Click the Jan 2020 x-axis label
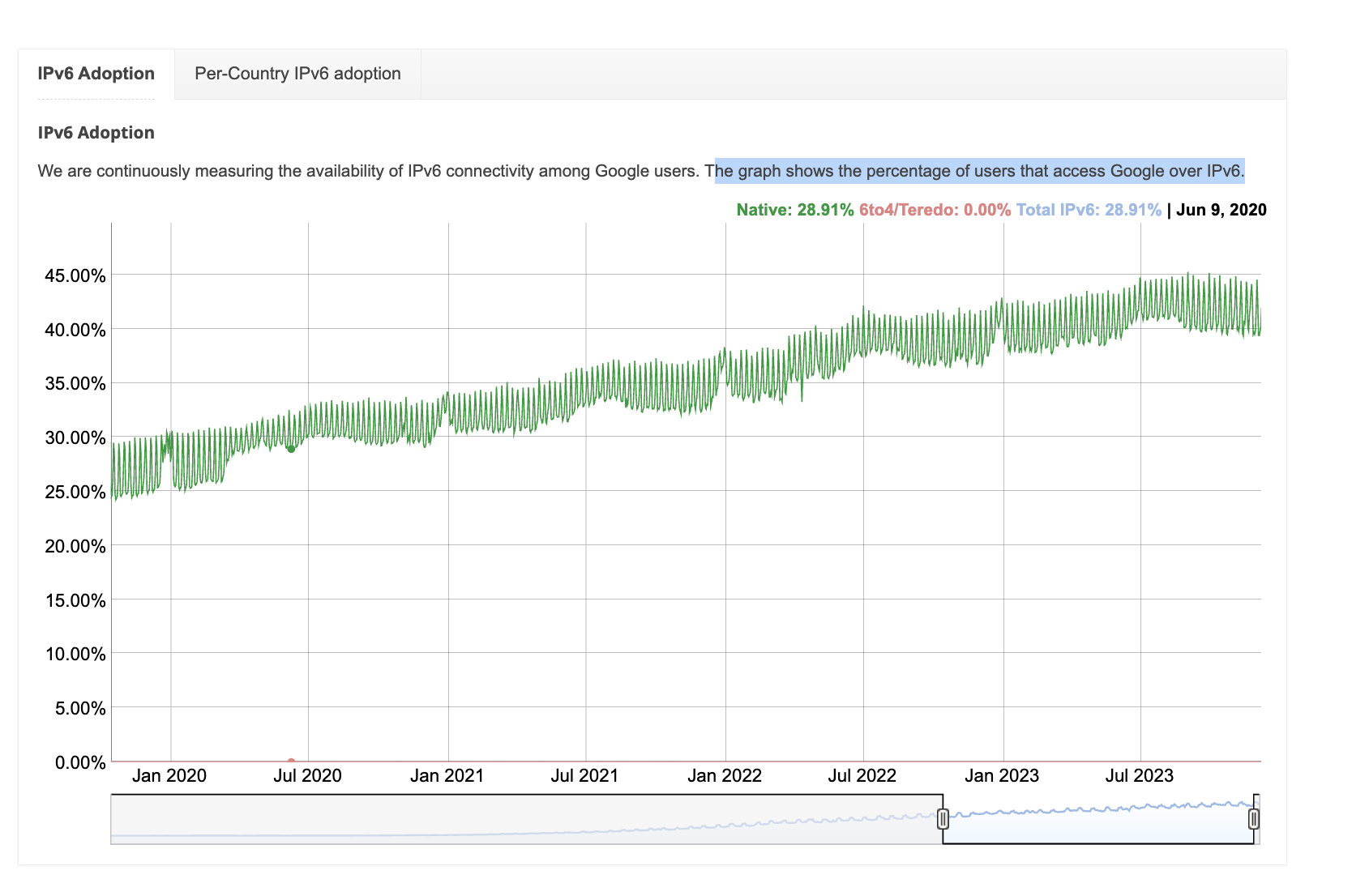The width and height of the screenshot is (1352, 896). tap(169, 776)
